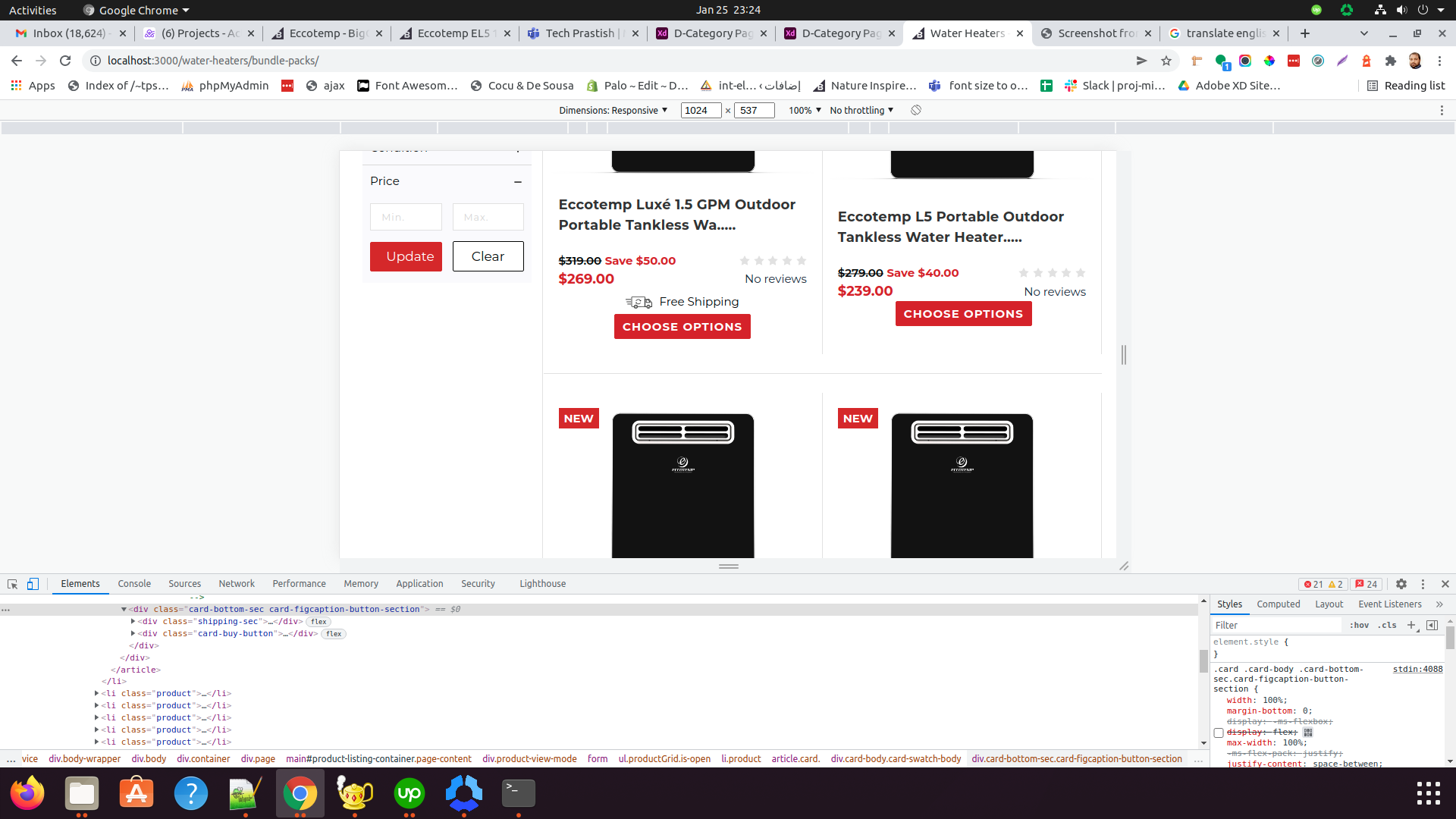Image resolution: width=1456 pixels, height=819 pixels.
Task: Click the 24 issues badge
Action: pos(1367,584)
